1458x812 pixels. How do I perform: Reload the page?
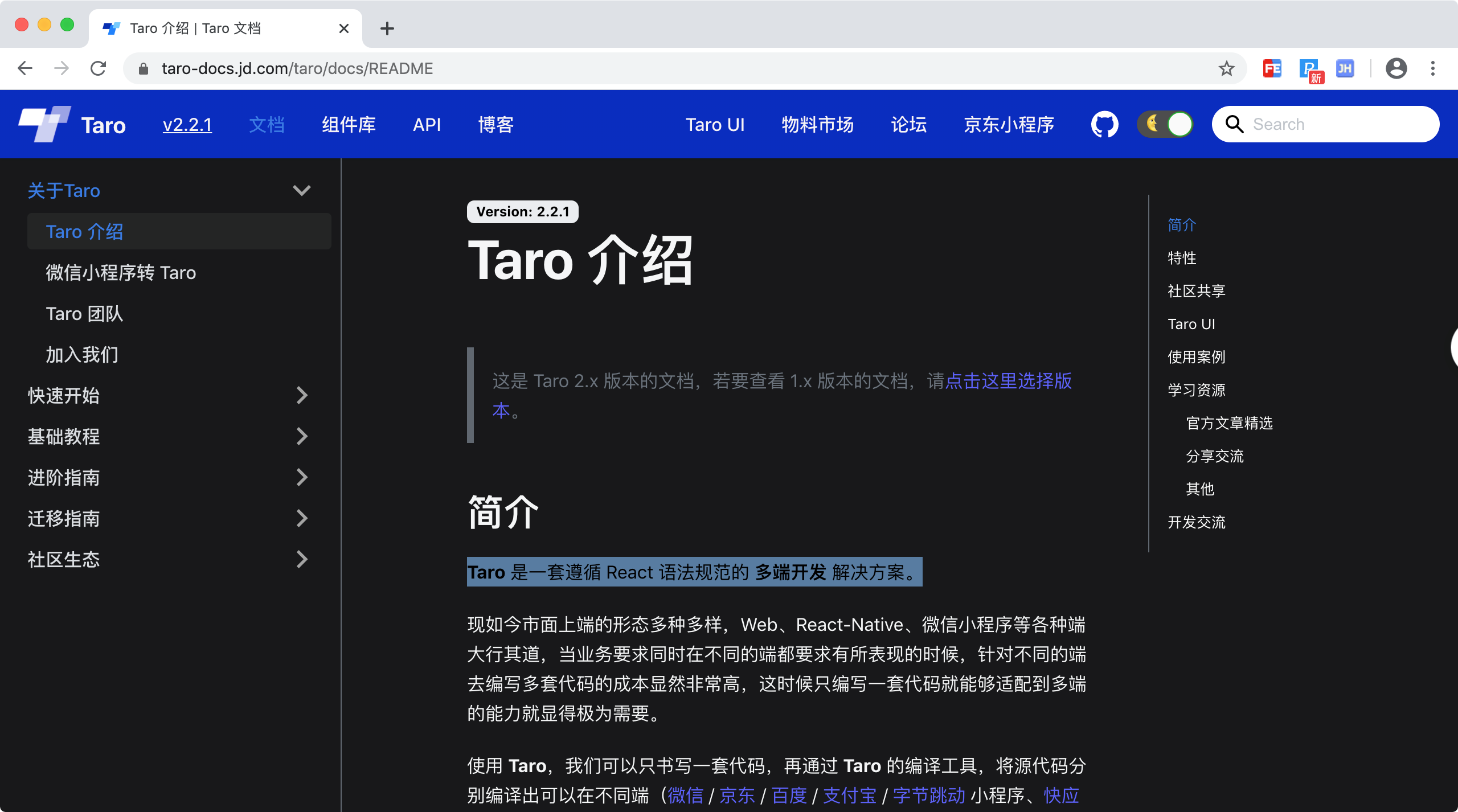coord(99,68)
